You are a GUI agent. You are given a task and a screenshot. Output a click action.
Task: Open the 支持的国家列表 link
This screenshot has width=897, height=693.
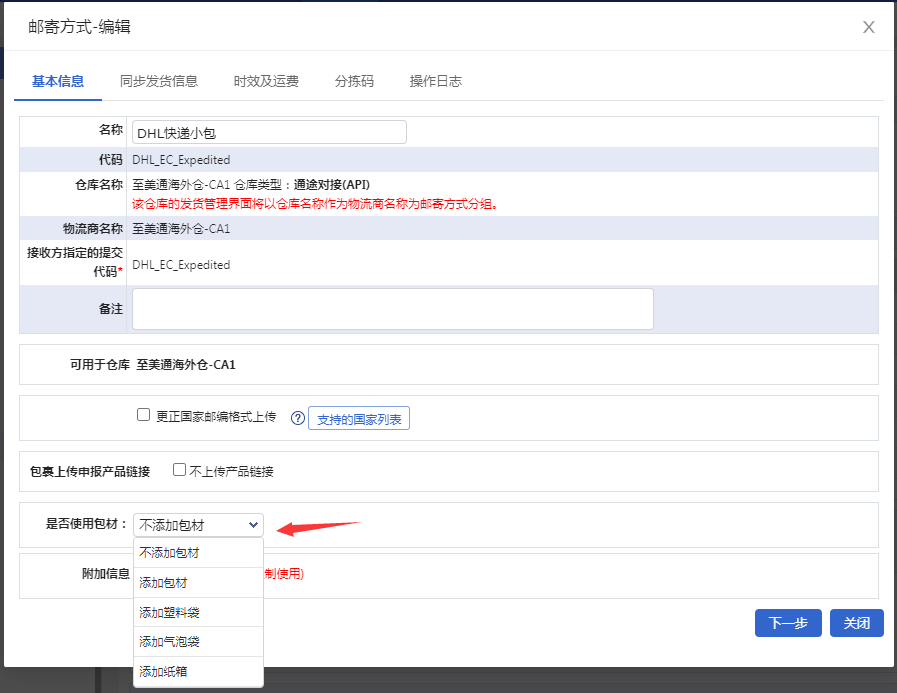point(359,419)
